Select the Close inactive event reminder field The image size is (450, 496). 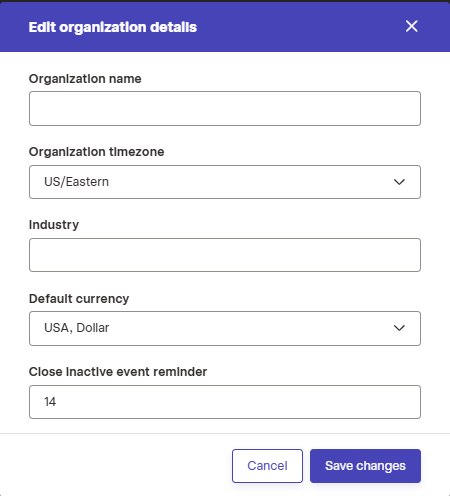click(x=225, y=402)
